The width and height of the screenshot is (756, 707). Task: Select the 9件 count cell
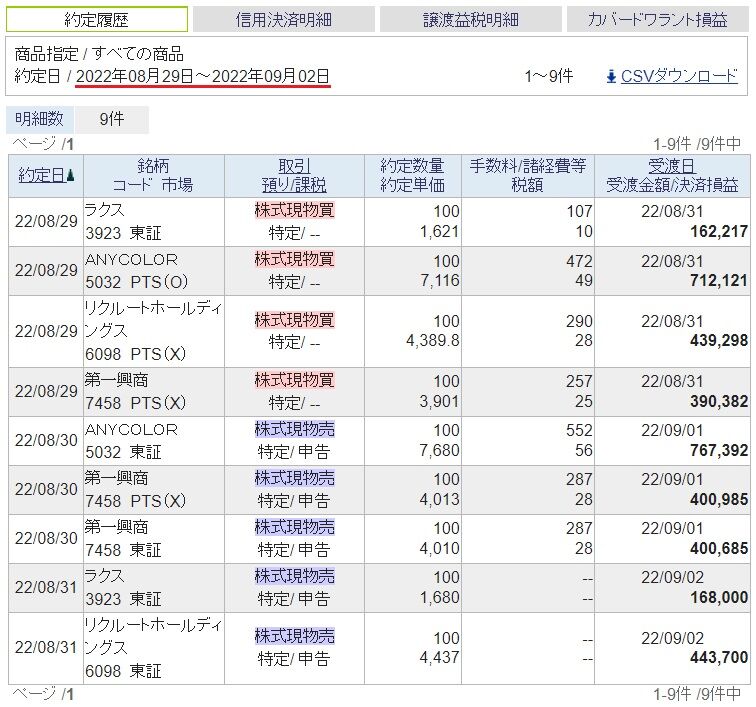[112, 119]
